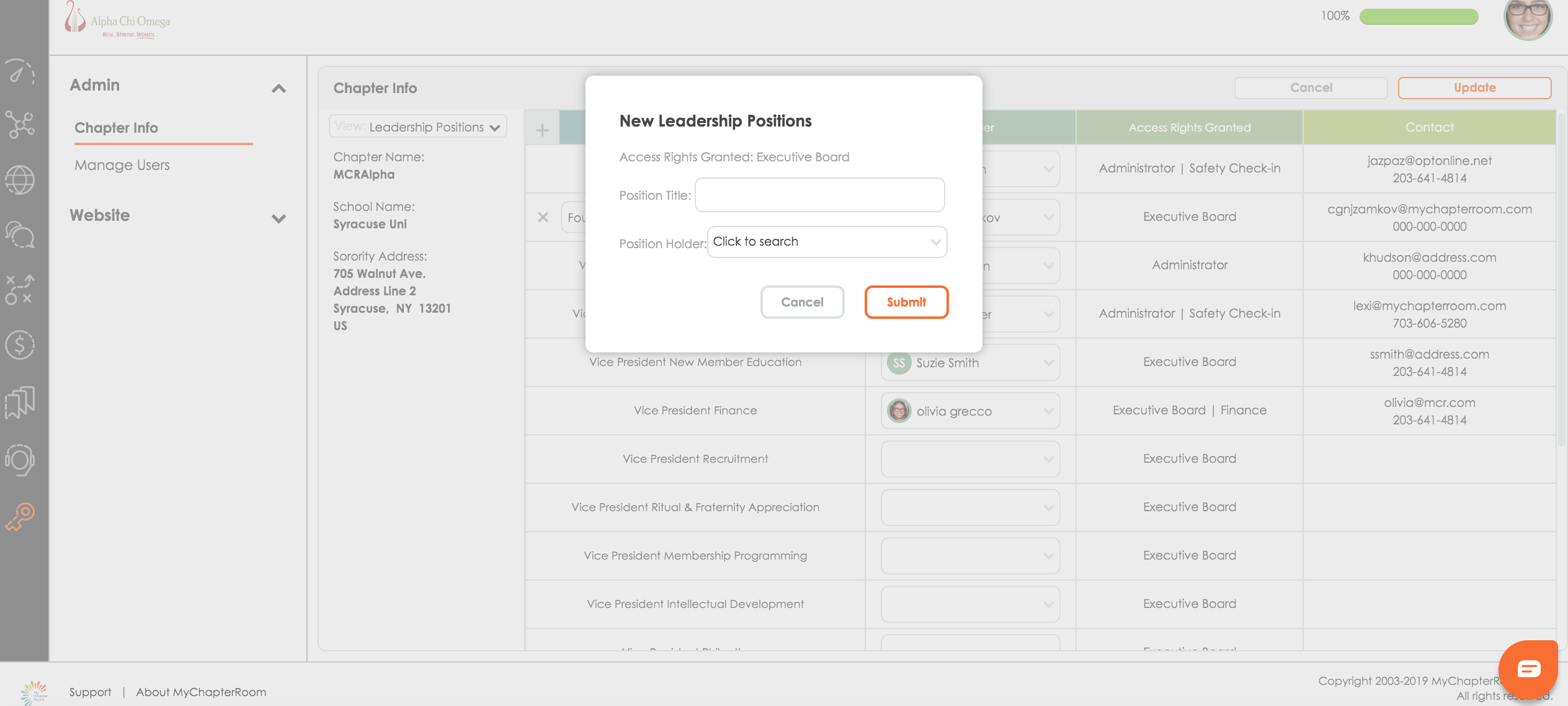Click the plus add position icon
Screen dimensions: 1568x706
tap(542, 130)
